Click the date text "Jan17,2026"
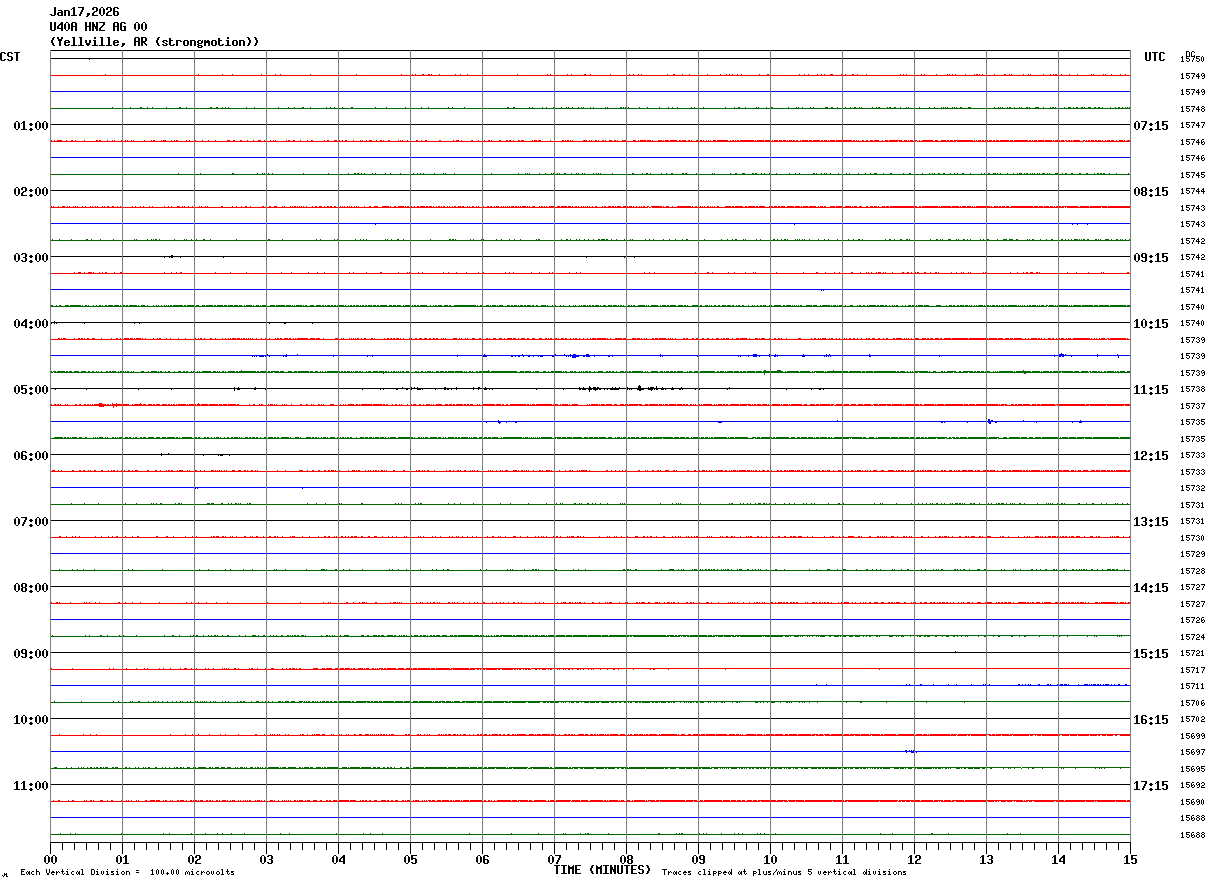This screenshot has width=1210, height=886. 85,12
